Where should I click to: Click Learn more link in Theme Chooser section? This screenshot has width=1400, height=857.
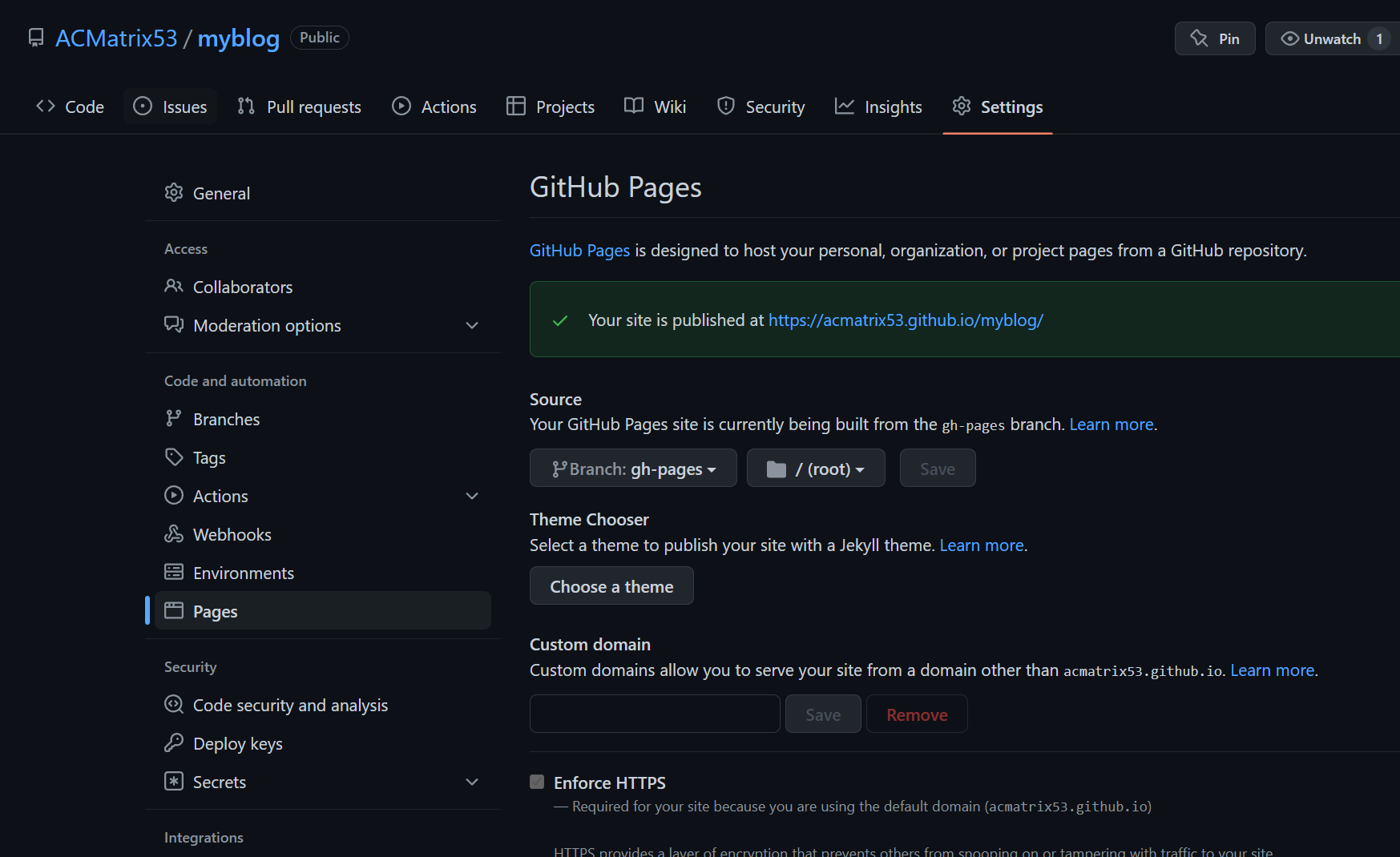[982, 545]
